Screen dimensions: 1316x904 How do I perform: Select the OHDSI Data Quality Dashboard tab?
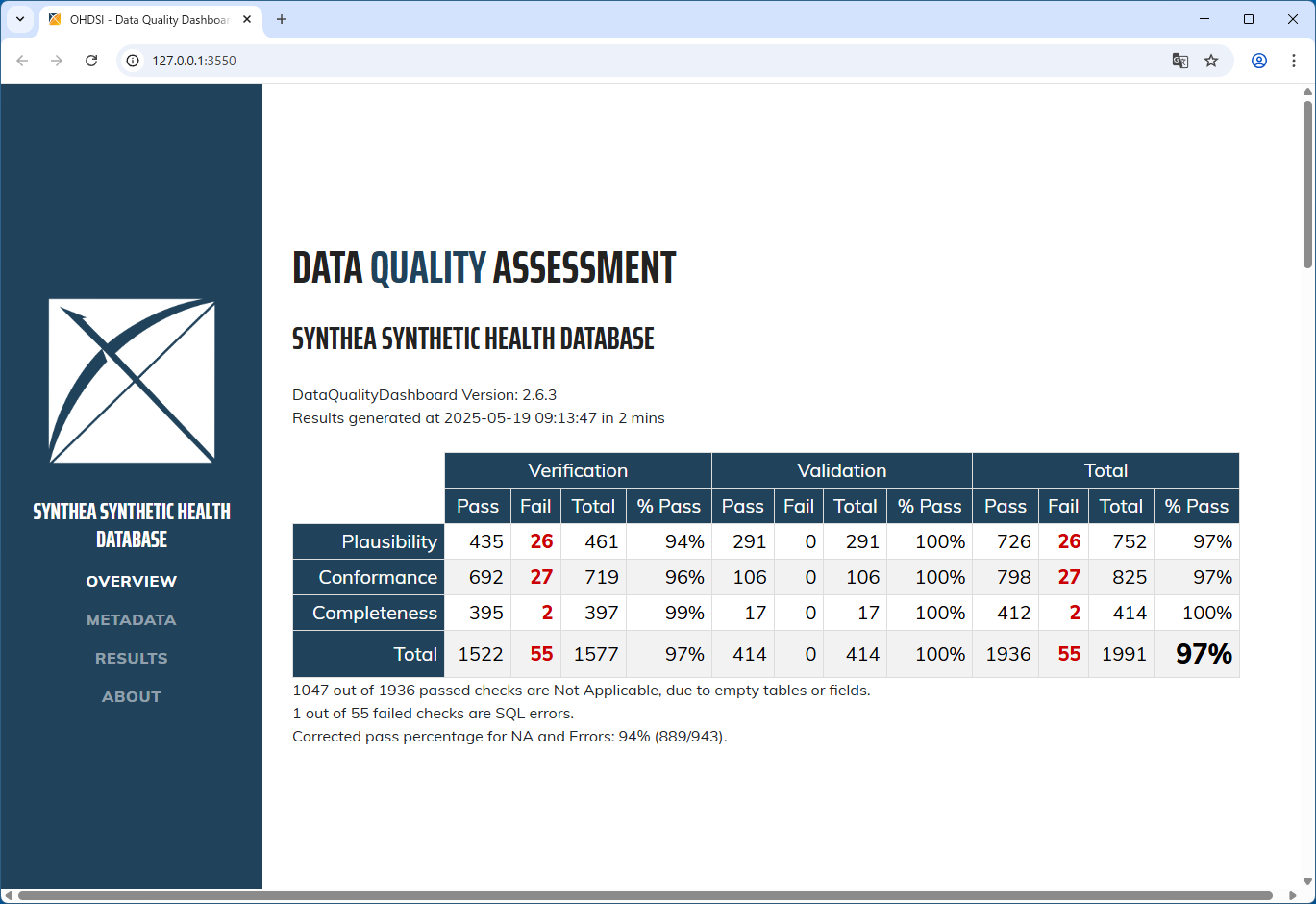pyautogui.click(x=151, y=19)
